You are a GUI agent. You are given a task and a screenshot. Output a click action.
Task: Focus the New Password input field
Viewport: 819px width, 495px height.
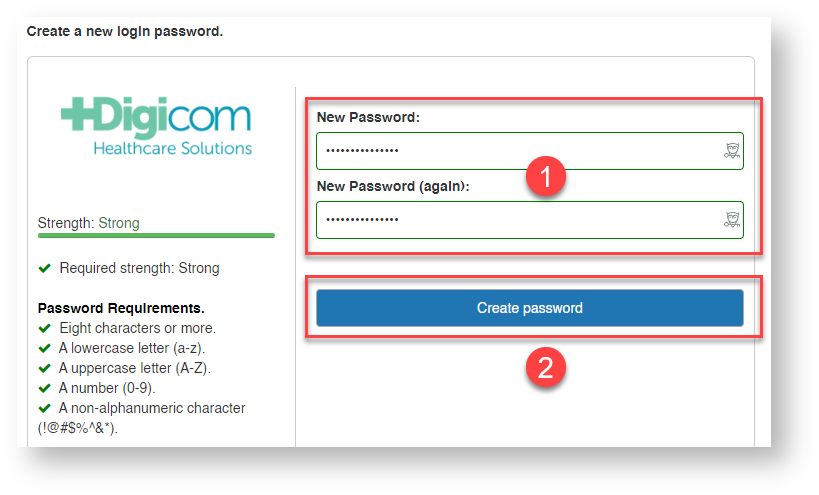[x=530, y=151]
